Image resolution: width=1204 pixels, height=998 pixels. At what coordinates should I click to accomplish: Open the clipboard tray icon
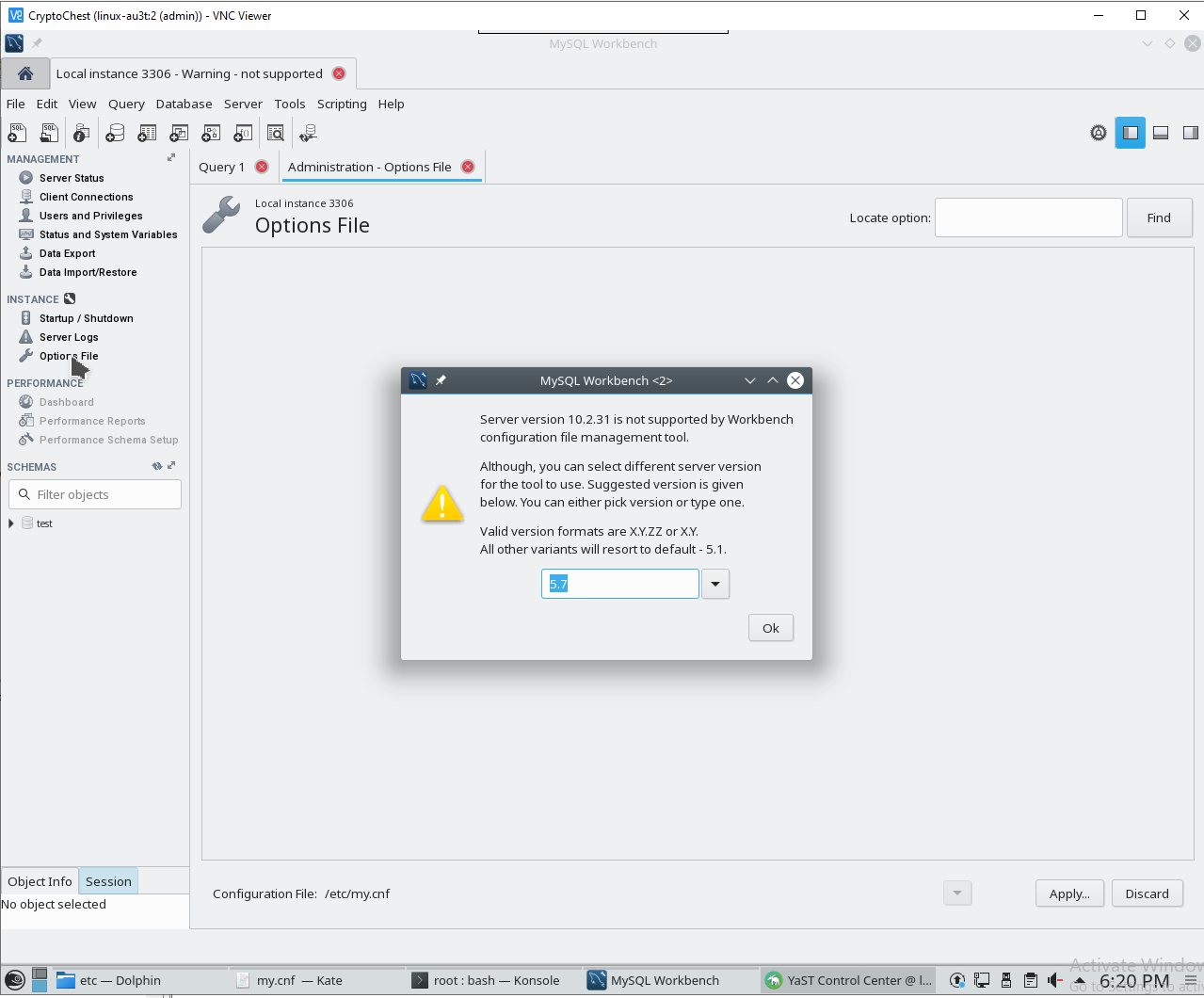pyautogui.click(x=1031, y=980)
